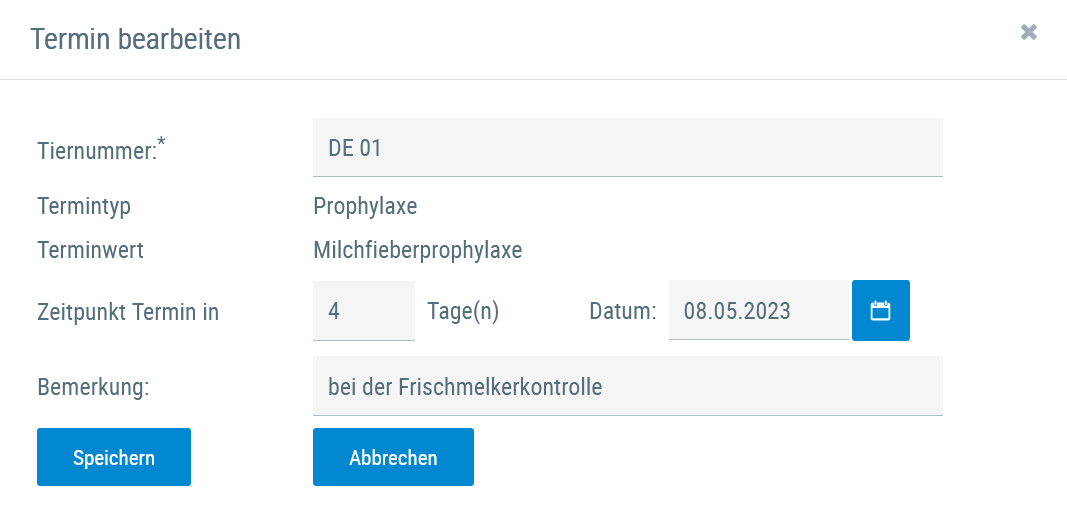Cancel editing with Abbrechen

click(393, 458)
